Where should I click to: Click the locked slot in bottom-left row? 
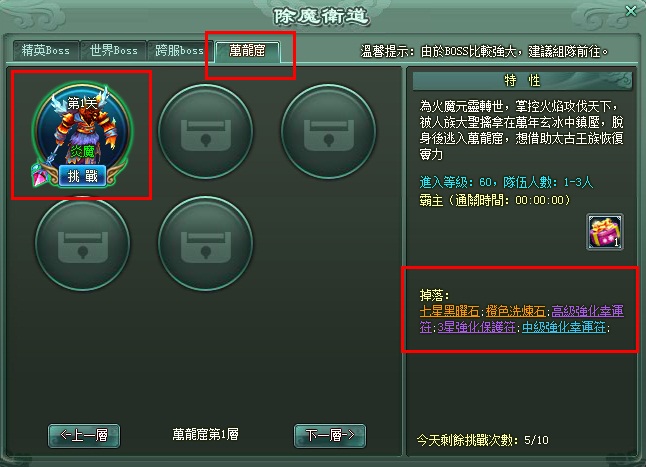82,243
